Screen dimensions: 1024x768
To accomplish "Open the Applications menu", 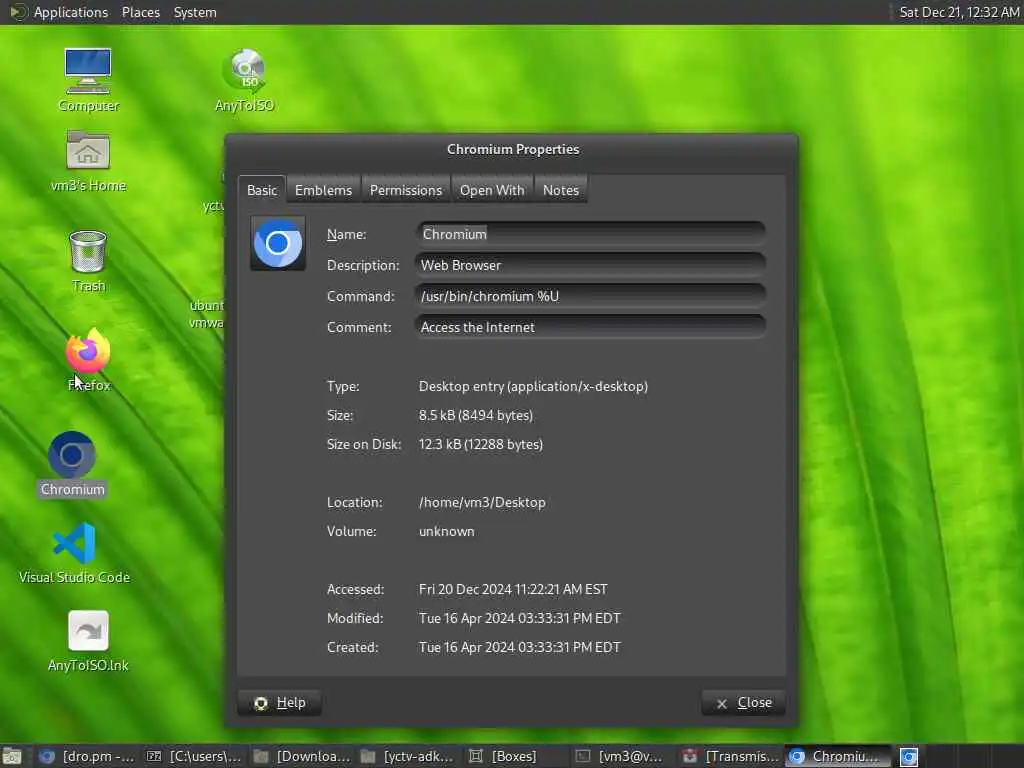I will (71, 12).
